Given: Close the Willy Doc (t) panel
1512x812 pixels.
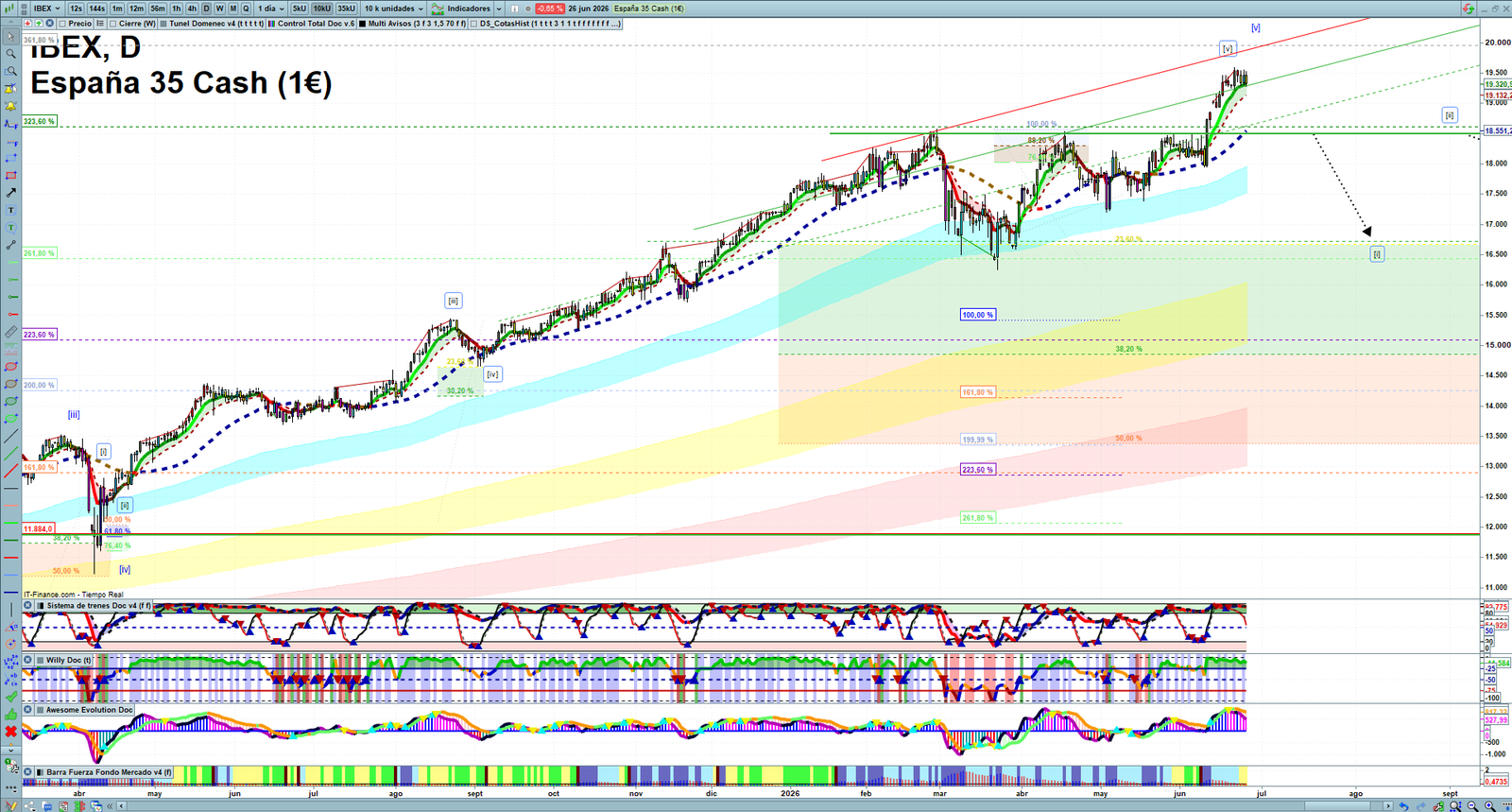Looking at the screenshot, I should pos(28,660).
